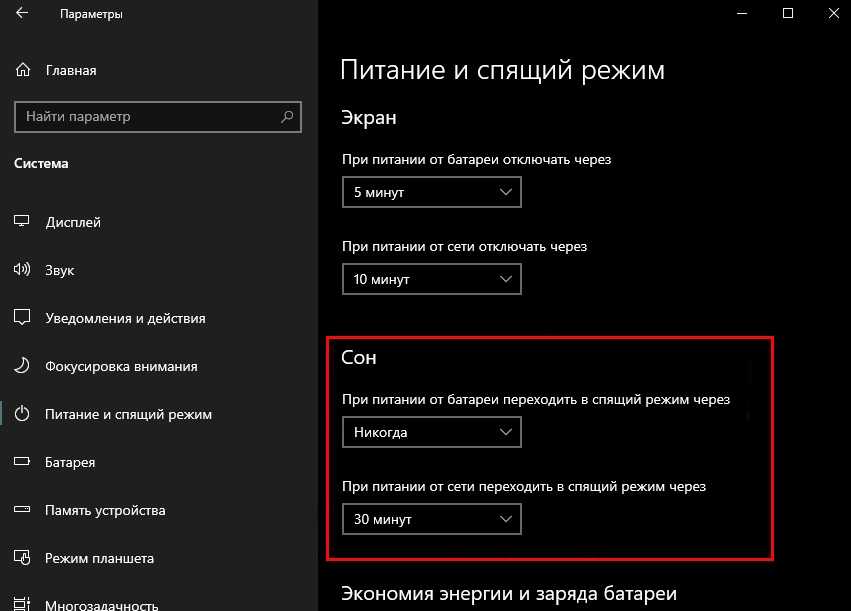Click the Sound (Звук) speaker icon
Viewport: 851px width, 611px height.
point(23,270)
